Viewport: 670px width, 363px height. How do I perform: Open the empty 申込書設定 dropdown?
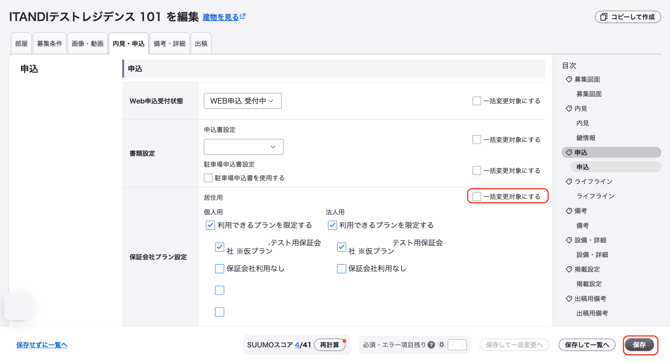[x=244, y=147]
